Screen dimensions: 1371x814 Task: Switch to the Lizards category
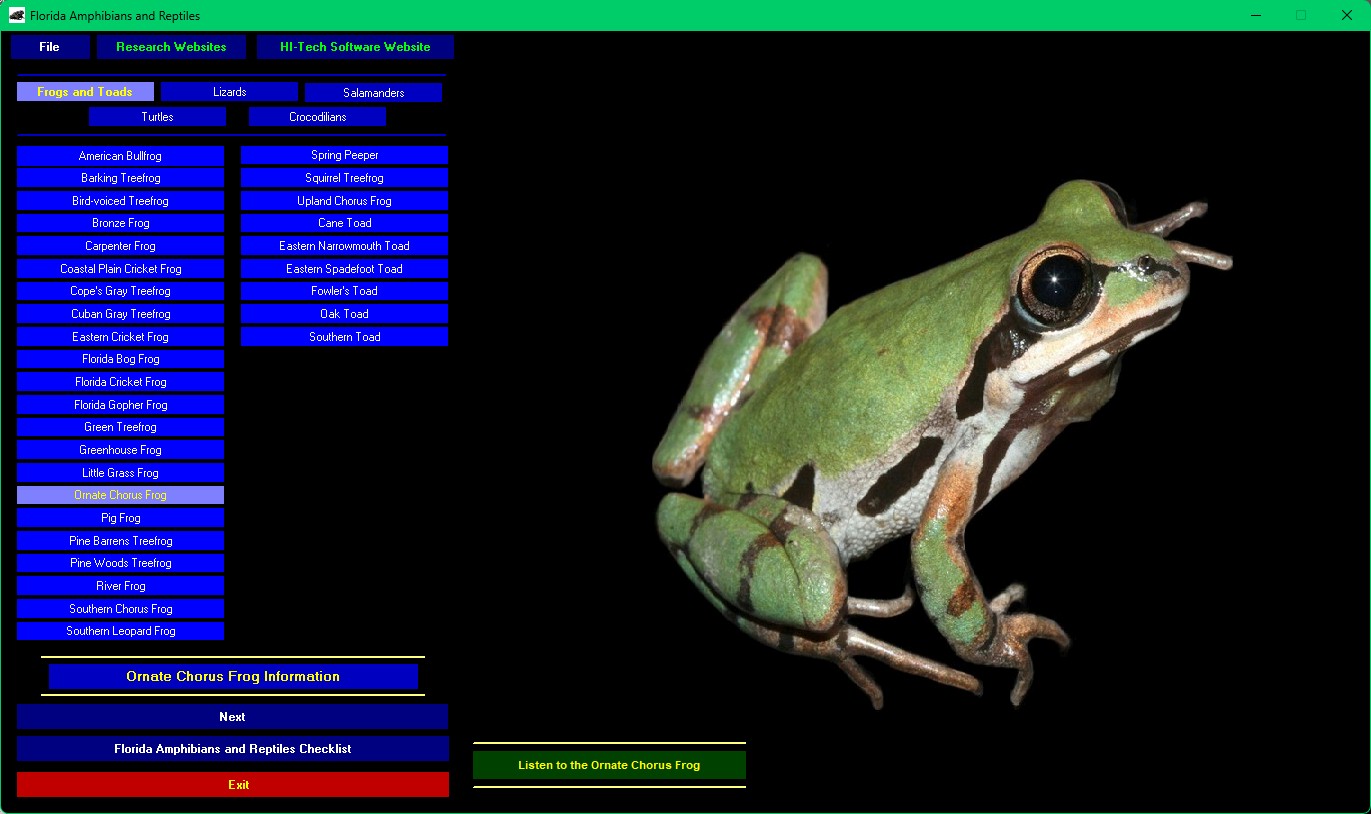pos(229,92)
